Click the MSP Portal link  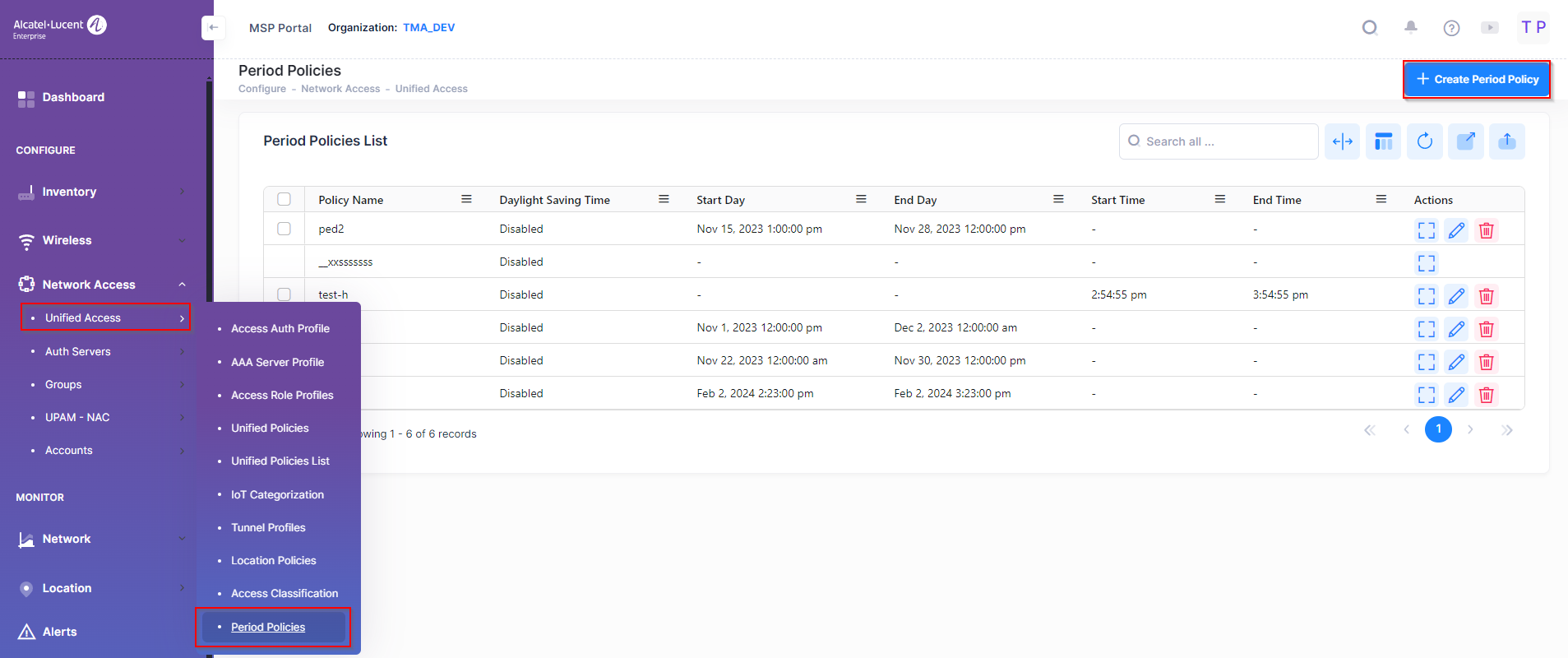click(280, 28)
